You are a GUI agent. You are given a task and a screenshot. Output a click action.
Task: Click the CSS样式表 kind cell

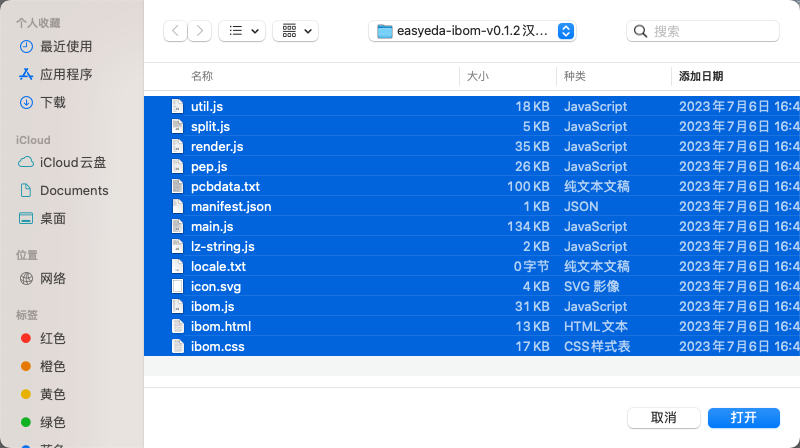click(597, 346)
